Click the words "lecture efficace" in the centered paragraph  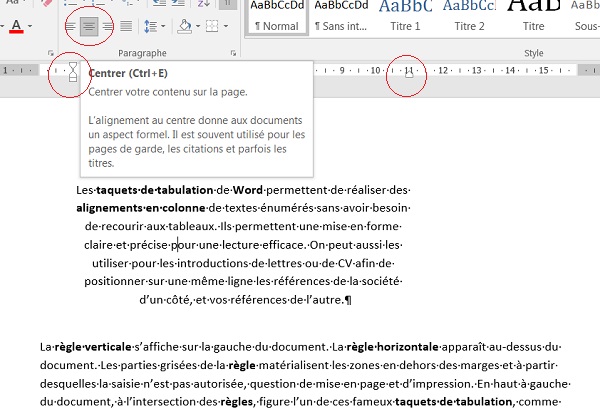(264, 245)
